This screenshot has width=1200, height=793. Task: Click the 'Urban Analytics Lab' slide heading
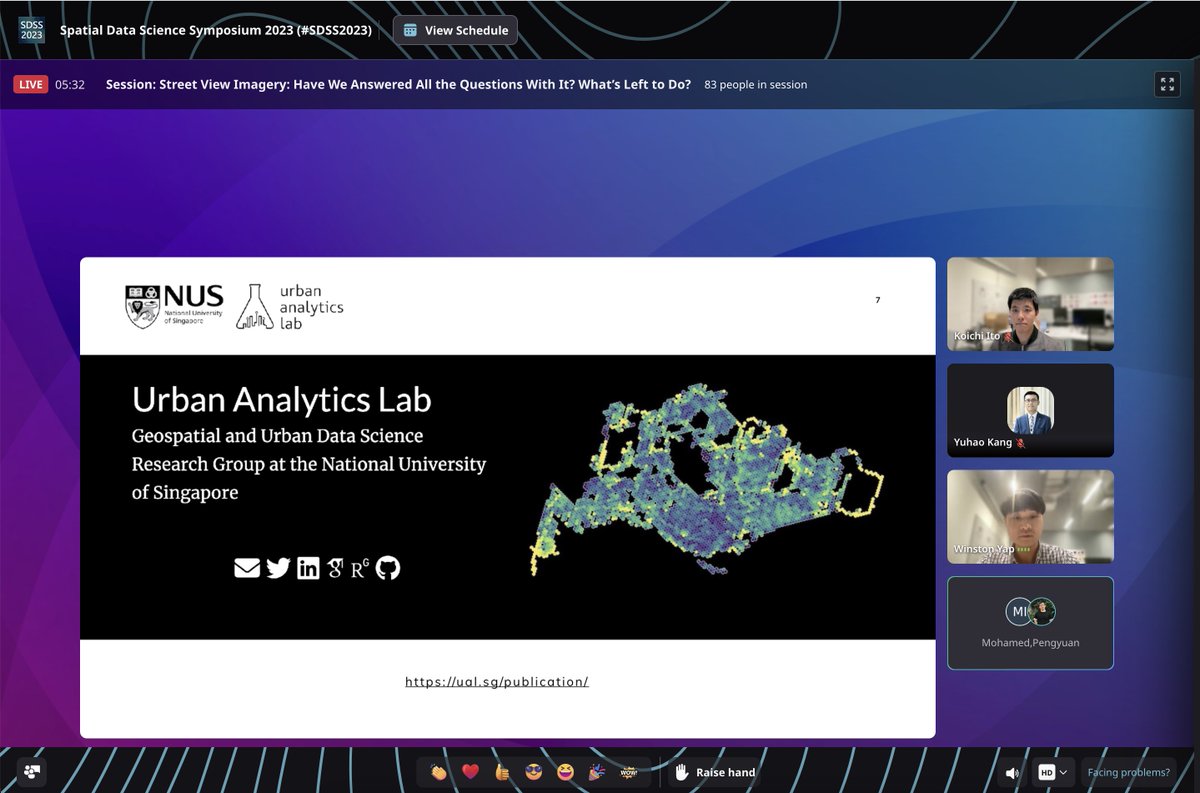pyautogui.click(x=282, y=400)
